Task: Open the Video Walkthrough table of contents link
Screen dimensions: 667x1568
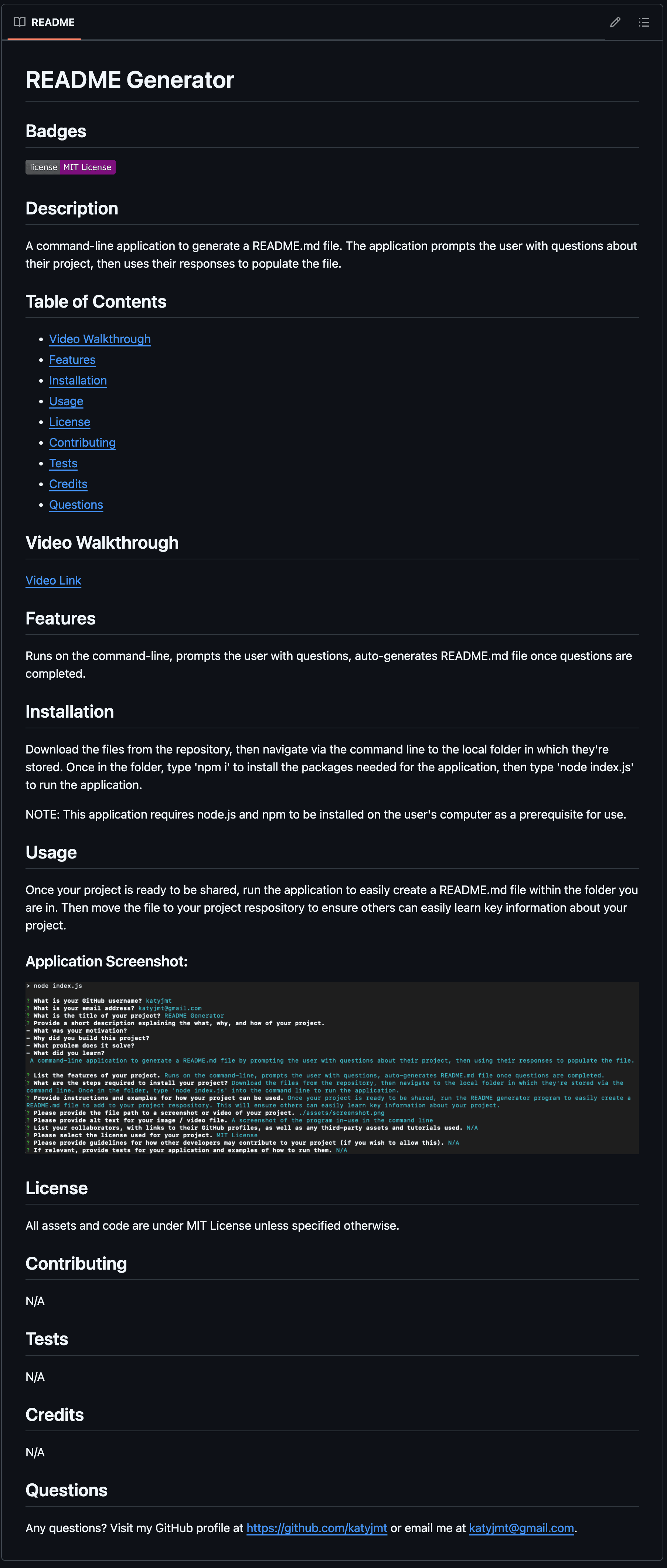Action: pyautogui.click(x=99, y=339)
